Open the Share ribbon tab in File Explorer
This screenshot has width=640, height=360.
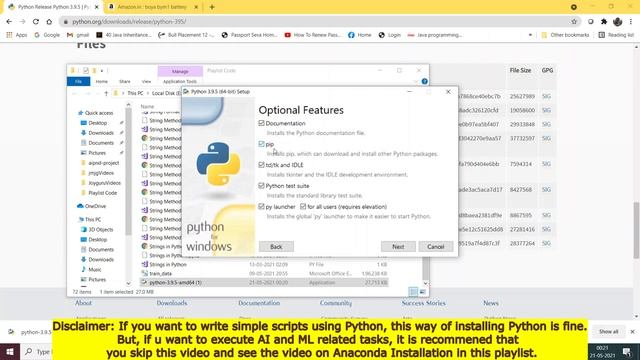[x=124, y=82]
